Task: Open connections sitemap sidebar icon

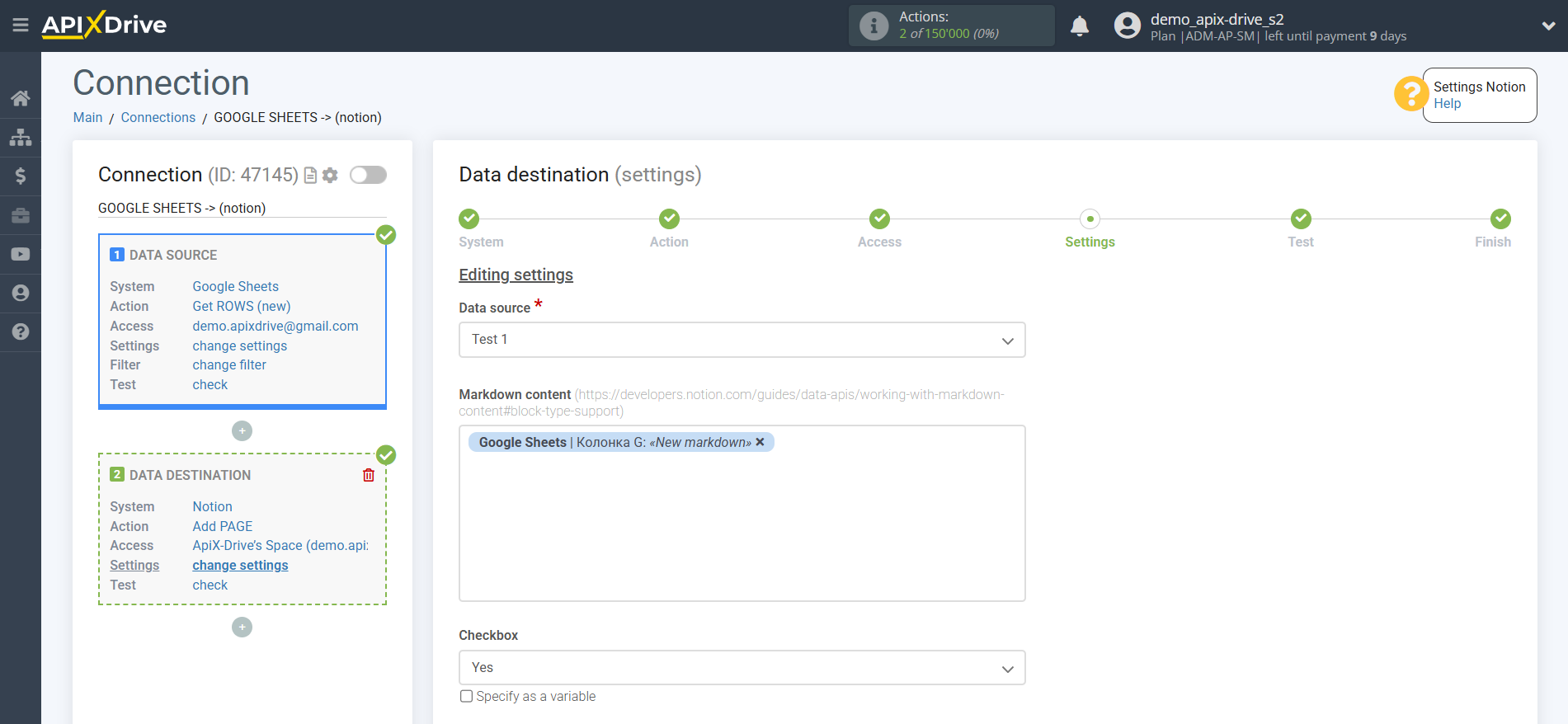Action: [21, 137]
